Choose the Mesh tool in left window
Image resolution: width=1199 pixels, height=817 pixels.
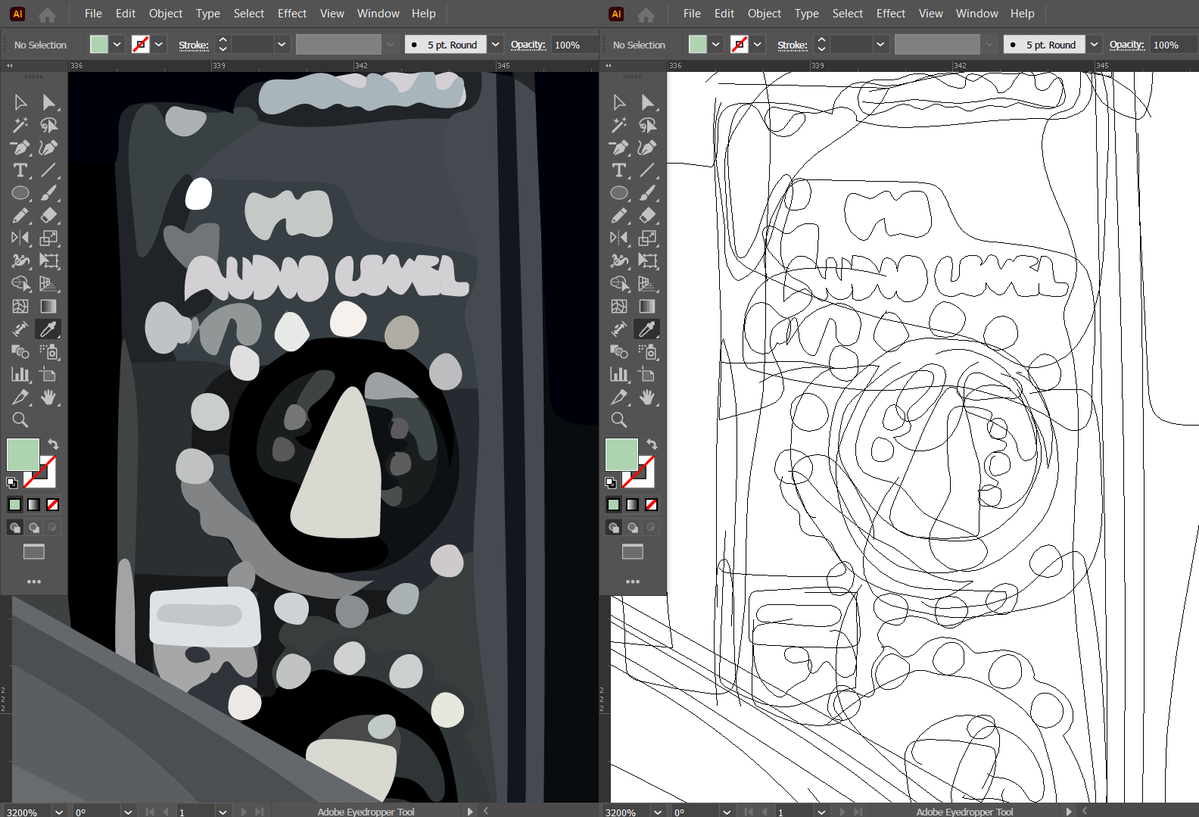tap(21, 306)
